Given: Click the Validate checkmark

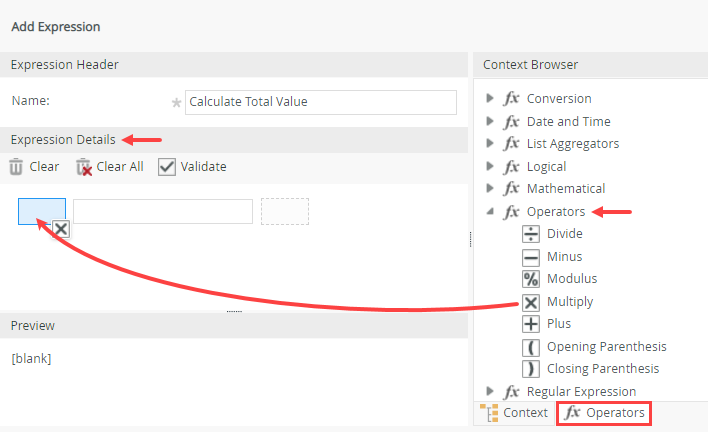Looking at the screenshot, I should point(167,167).
